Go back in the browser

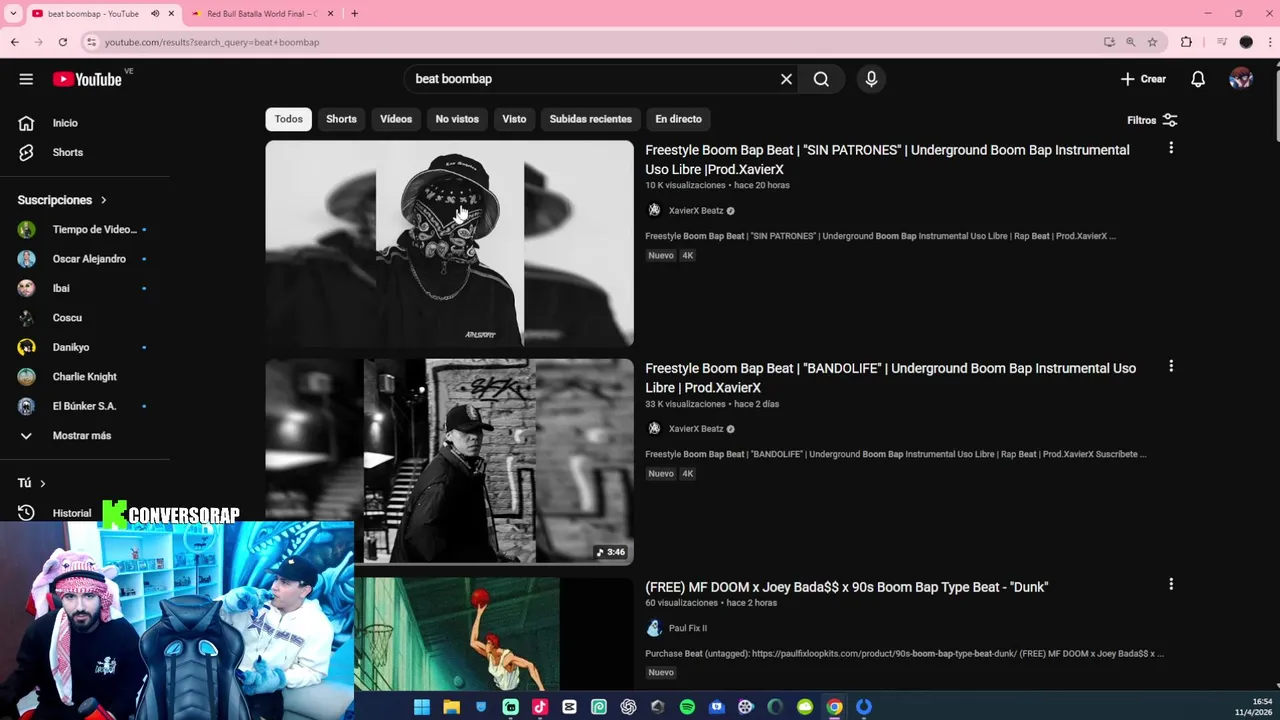pos(14,42)
